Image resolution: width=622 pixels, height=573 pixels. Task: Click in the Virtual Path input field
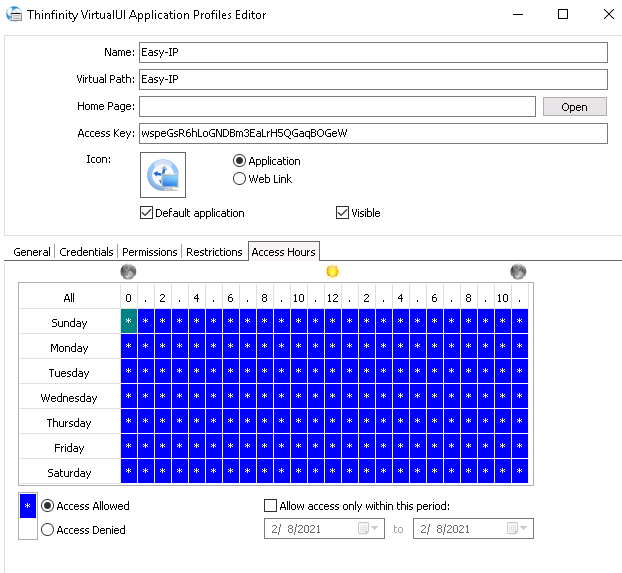coord(373,79)
